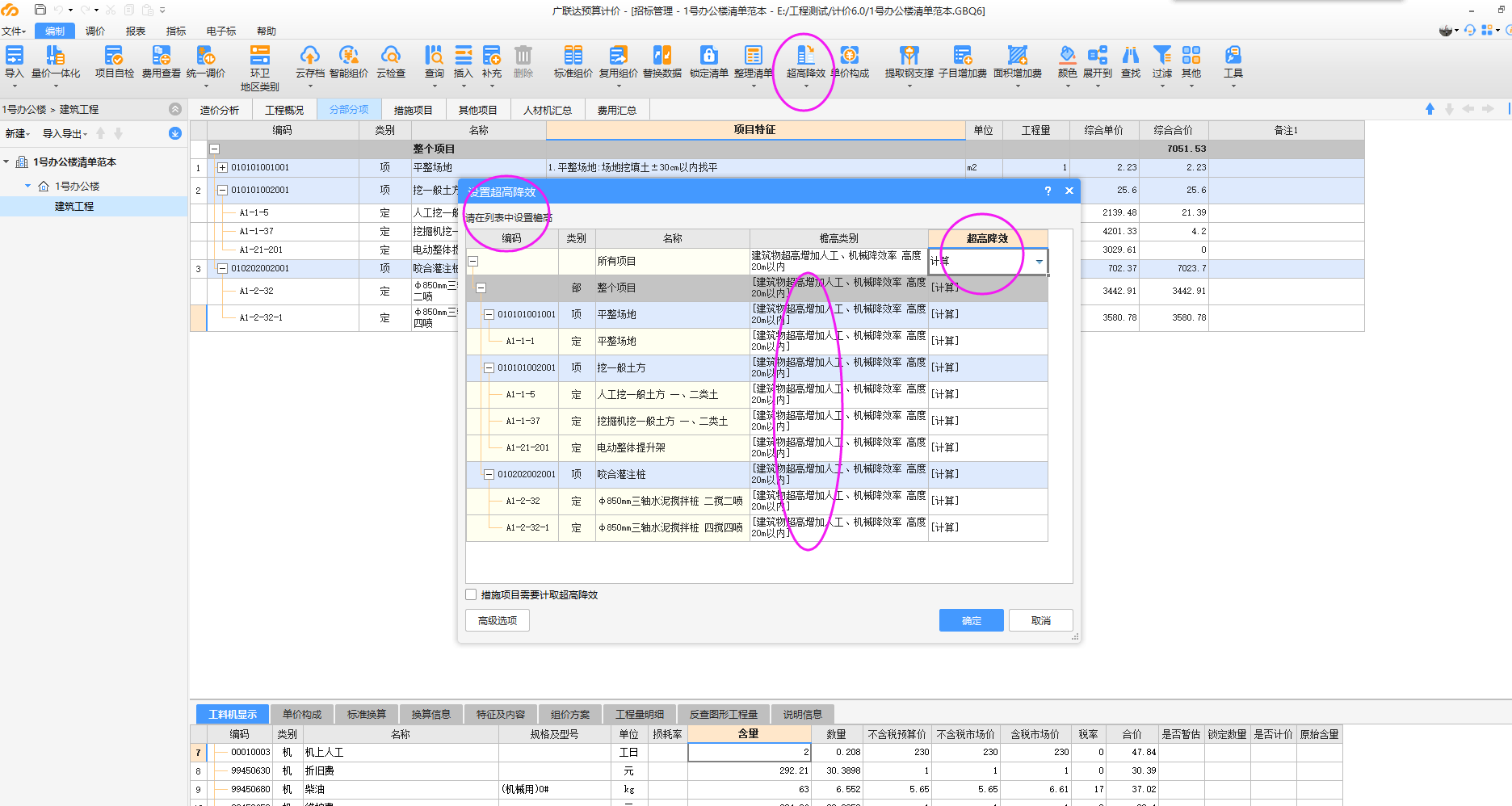Collapse the project panel chevron button

[175, 109]
